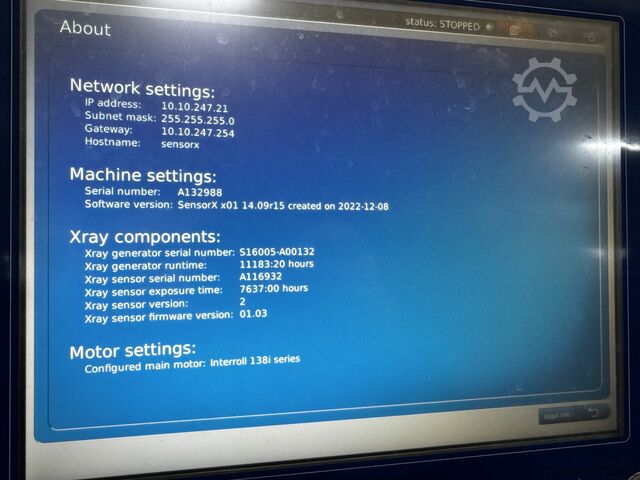
Task: Select the generator runtime 11183:20 hours
Action: (x=277, y=264)
